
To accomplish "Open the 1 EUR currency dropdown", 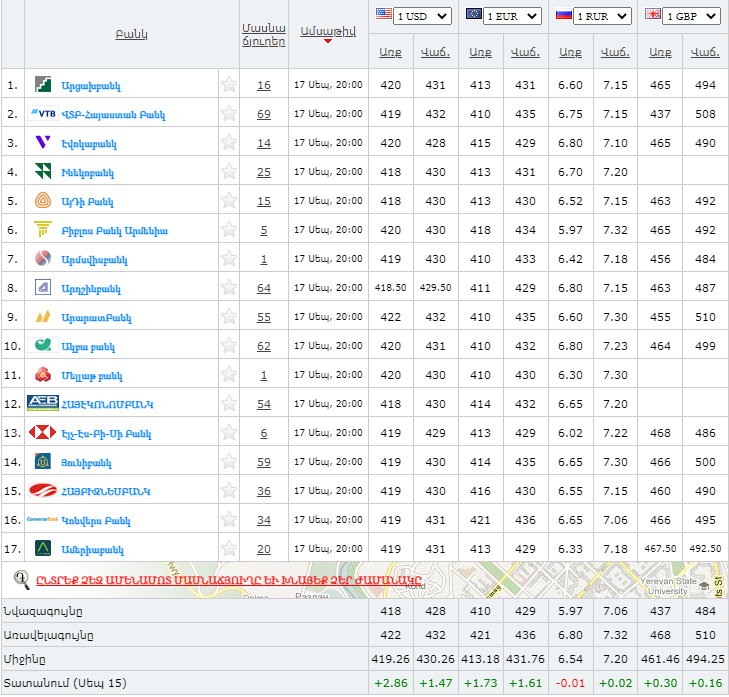I will pos(512,16).
